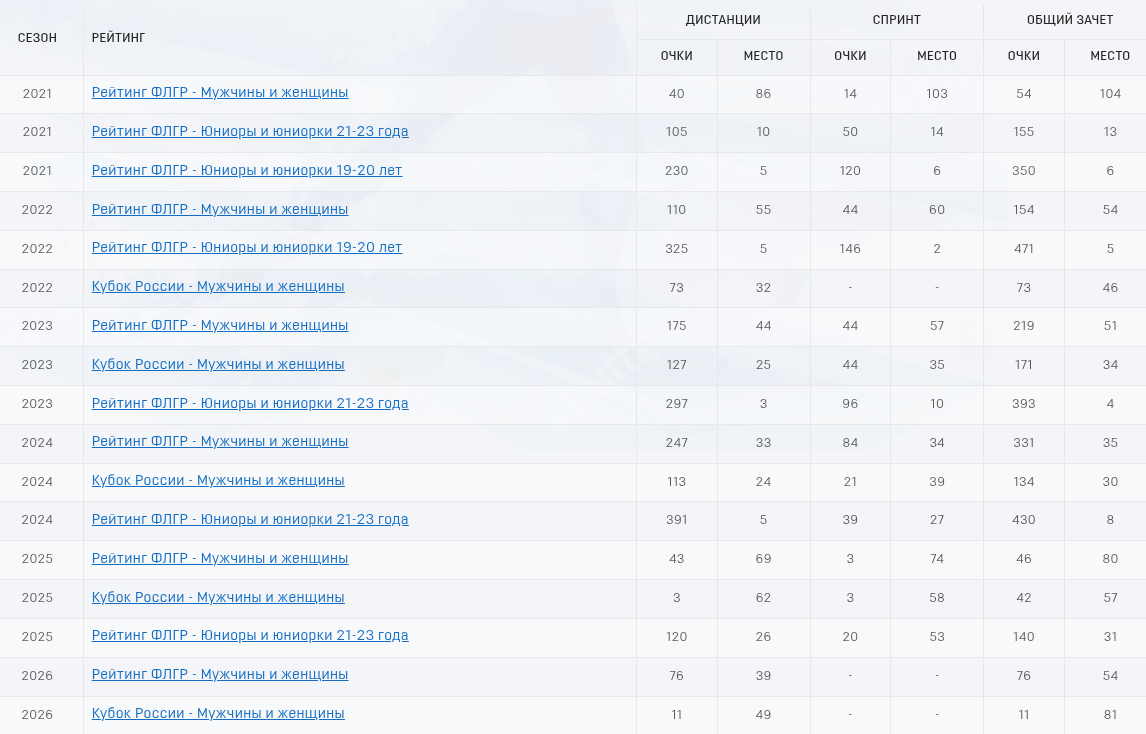Open 2023 Рейтинг ФЛГР - Юниоры и юниорки 21-23 года
This screenshot has width=1146, height=734.
[x=250, y=403]
